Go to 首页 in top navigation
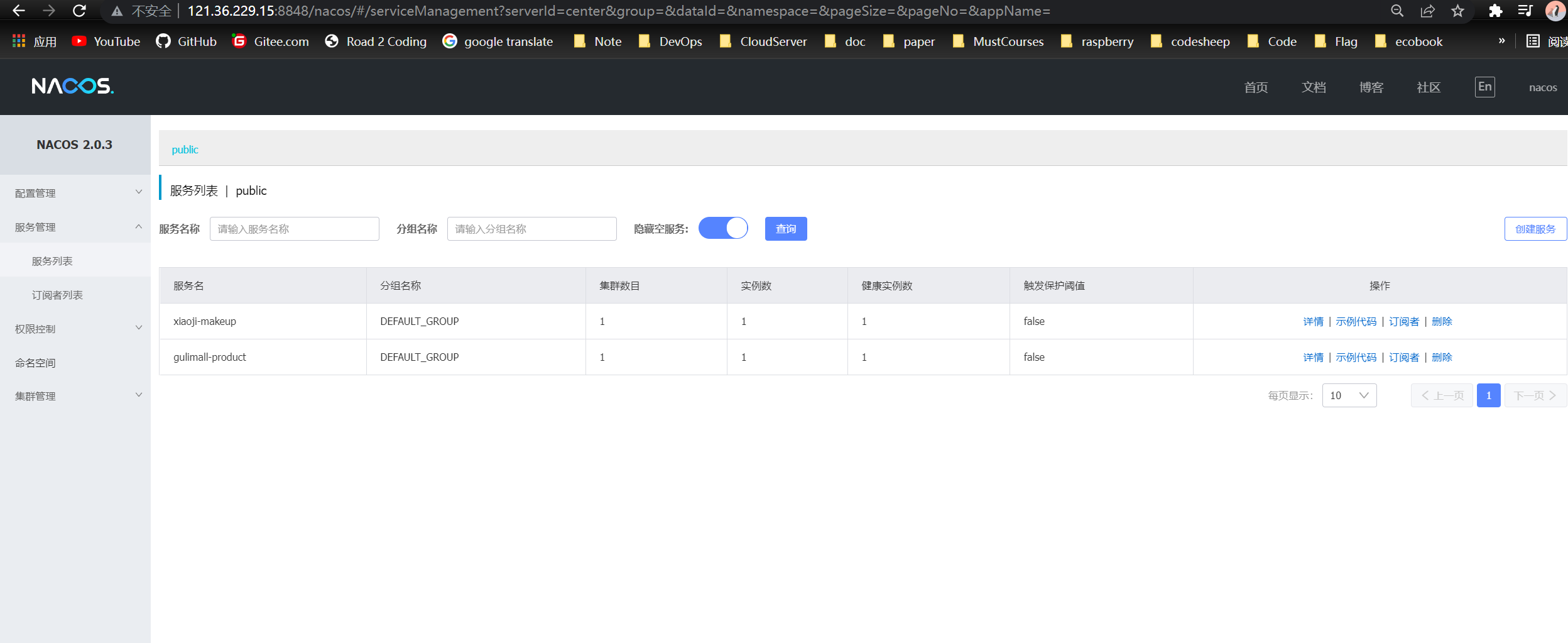 pos(1256,87)
